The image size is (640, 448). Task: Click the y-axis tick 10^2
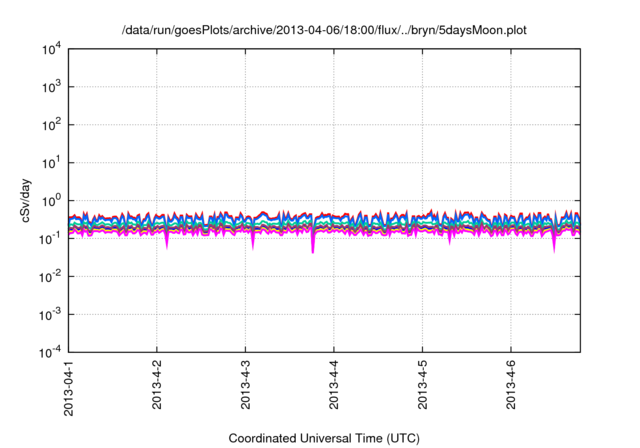click(x=52, y=125)
